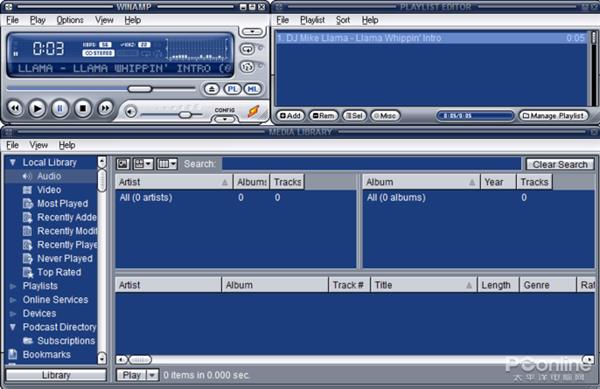Open the Options menu in Winamp

coord(70,20)
